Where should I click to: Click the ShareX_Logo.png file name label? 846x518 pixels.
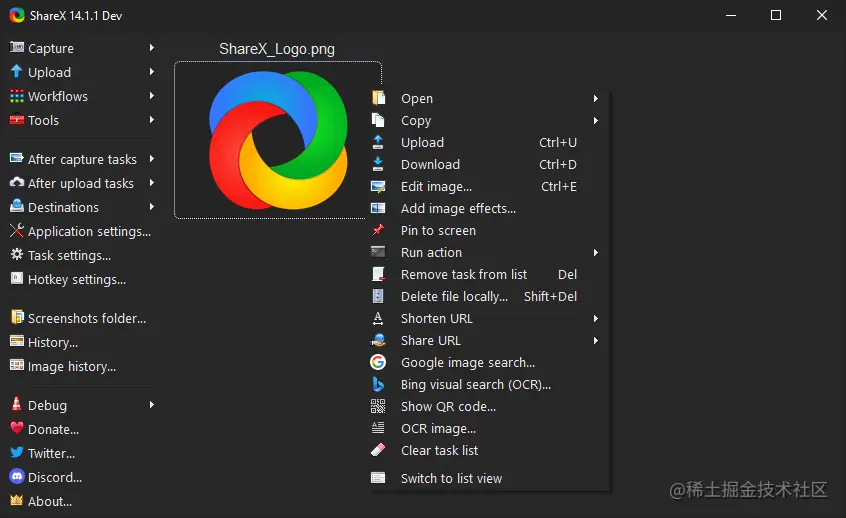[x=277, y=49]
